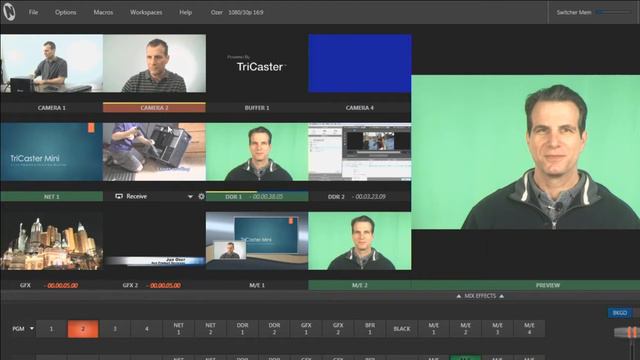Click the green NET 1 label bar
640x360 pixels.
51,197
